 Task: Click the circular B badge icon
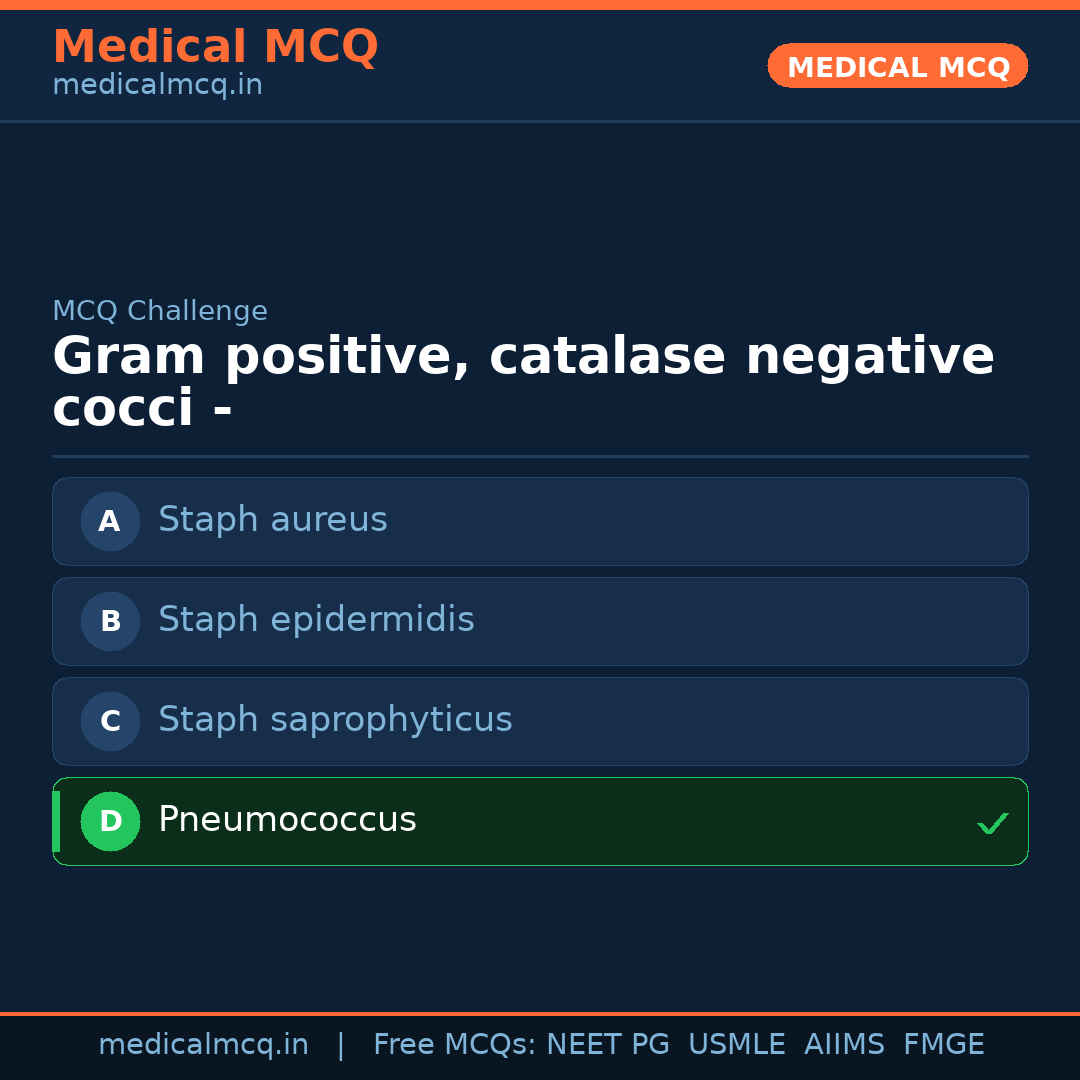point(110,621)
